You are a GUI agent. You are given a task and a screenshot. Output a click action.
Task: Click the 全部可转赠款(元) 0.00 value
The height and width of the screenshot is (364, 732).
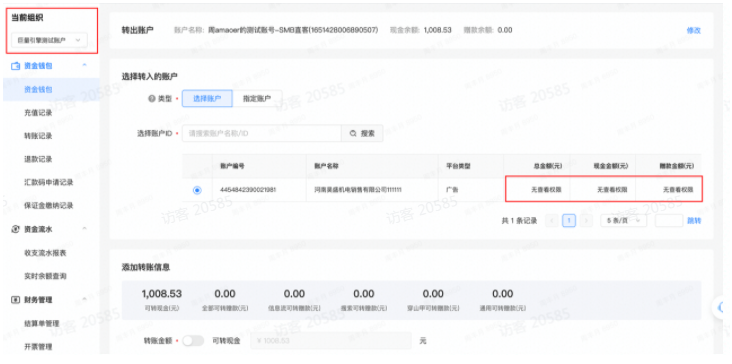click(x=225, y=294)
